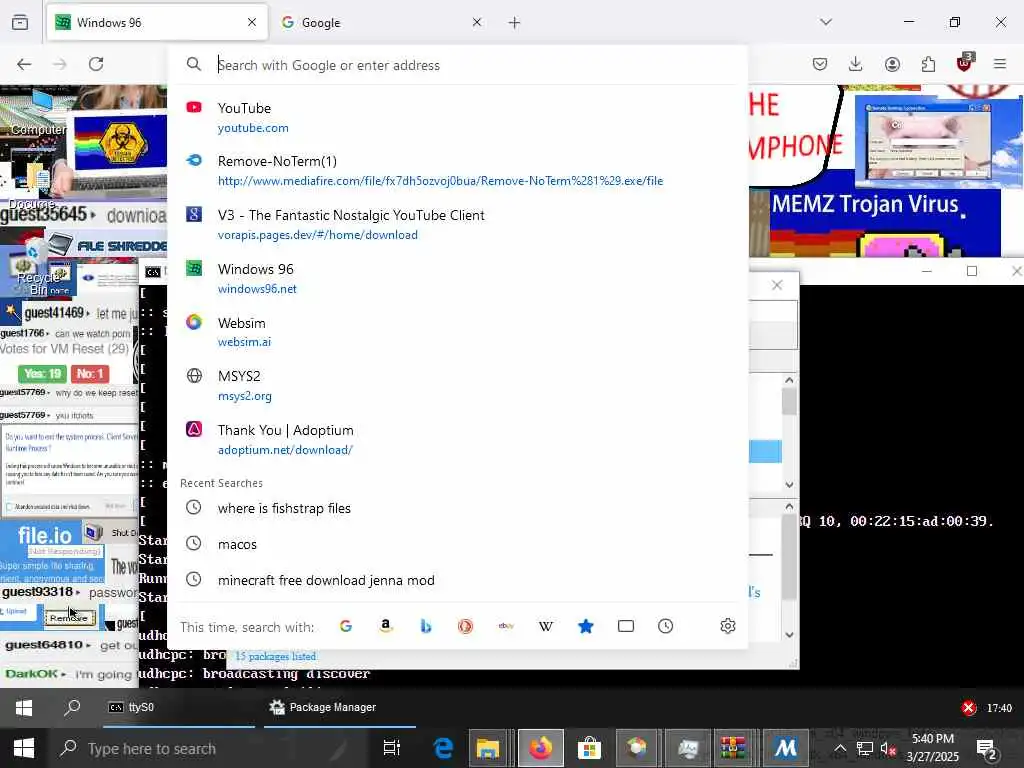Open the host Windows Start menu
Screen dimensions: 1024x768
click(24, 748)
